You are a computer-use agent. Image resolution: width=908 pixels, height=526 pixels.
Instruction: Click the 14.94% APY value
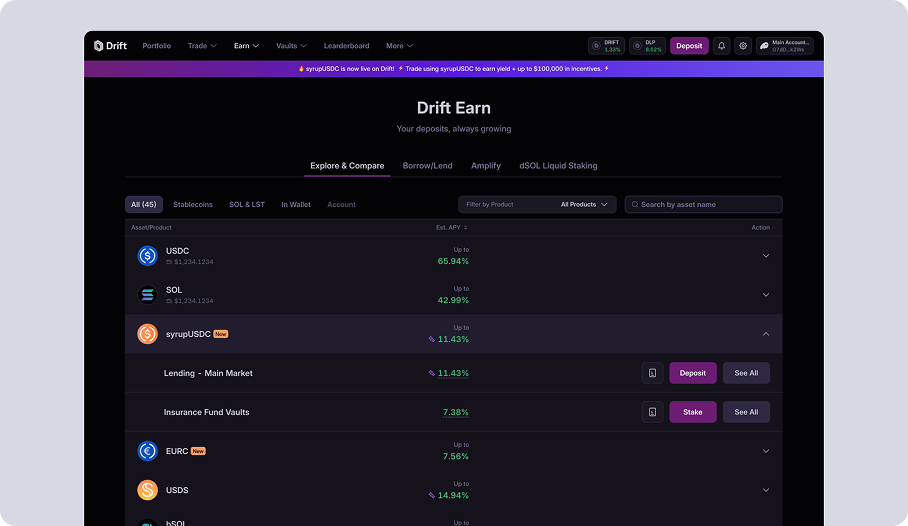[x=453, y=495]
